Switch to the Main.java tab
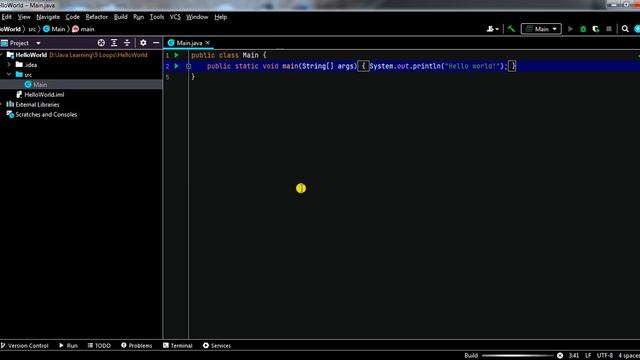640x360 pixels. point(189,42)
